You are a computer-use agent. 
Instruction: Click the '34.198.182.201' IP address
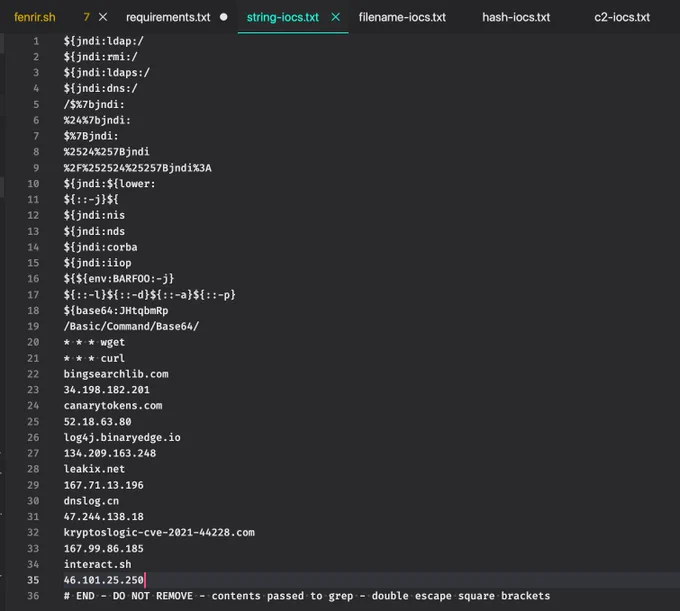(x=107, y=390)
